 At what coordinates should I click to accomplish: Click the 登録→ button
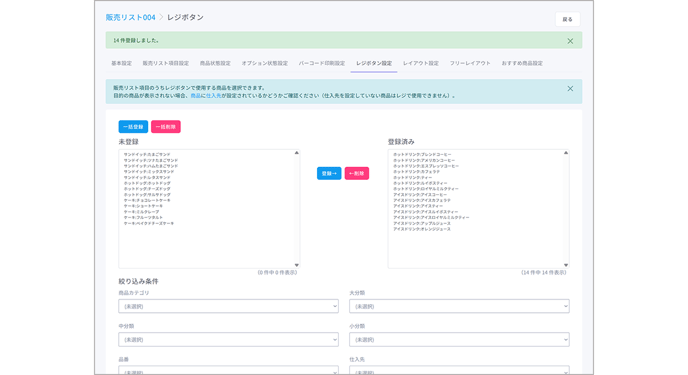point(329,173)
